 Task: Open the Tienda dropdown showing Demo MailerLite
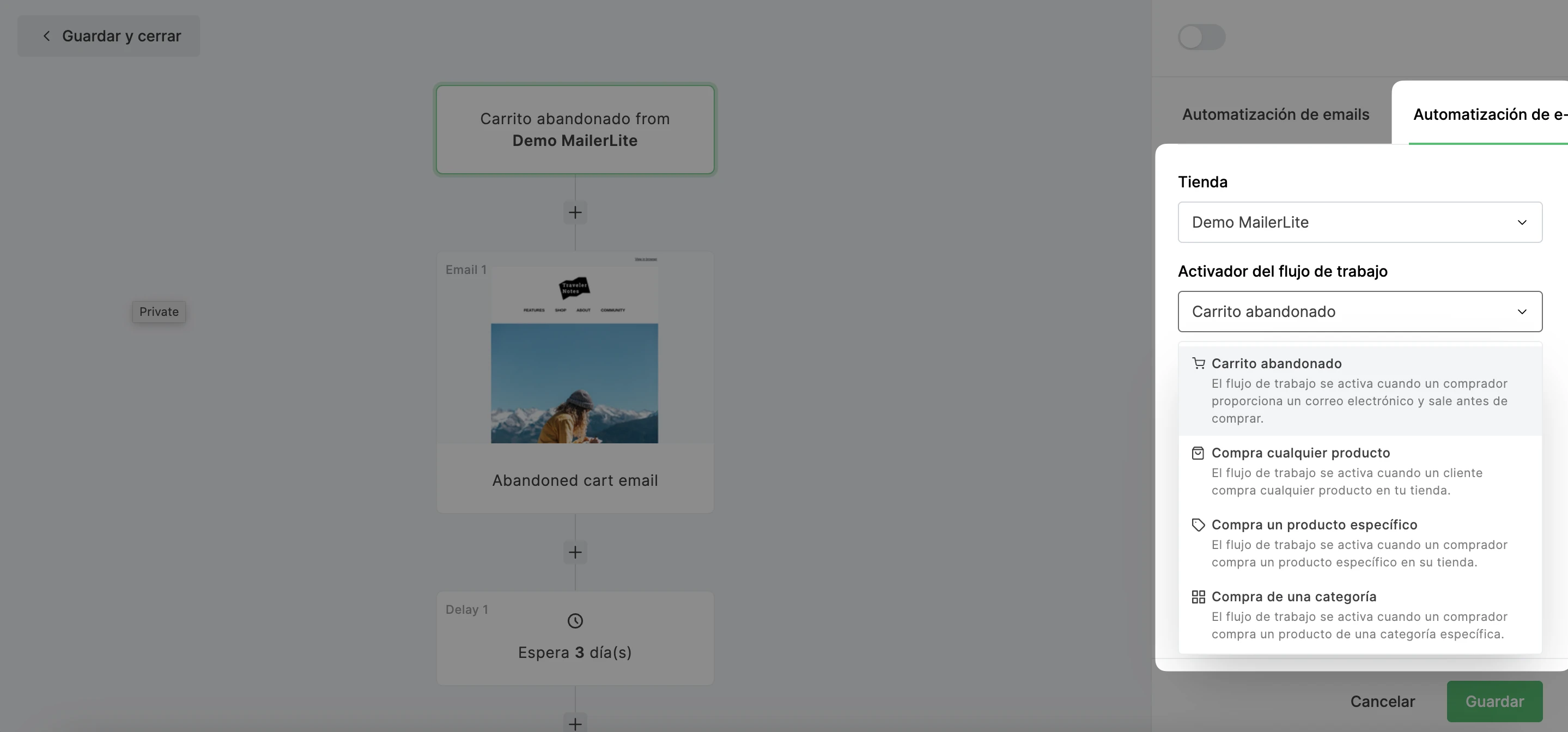(x=1359, y=222)
